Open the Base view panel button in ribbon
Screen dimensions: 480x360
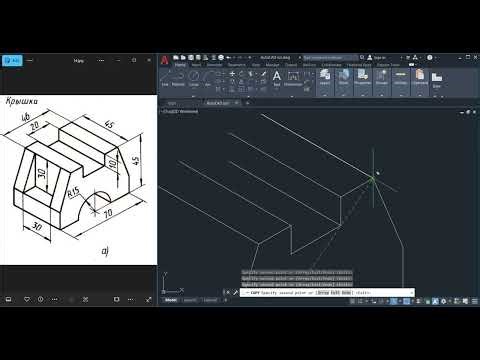coord(437,80)
